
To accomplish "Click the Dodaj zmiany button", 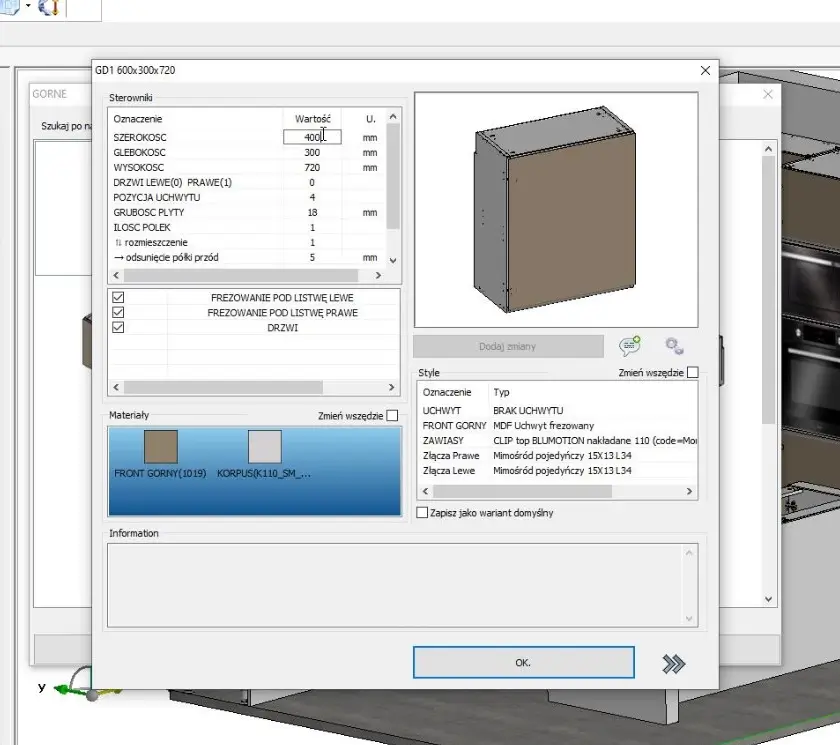I will pyautogui.click(x=508, y=347).
